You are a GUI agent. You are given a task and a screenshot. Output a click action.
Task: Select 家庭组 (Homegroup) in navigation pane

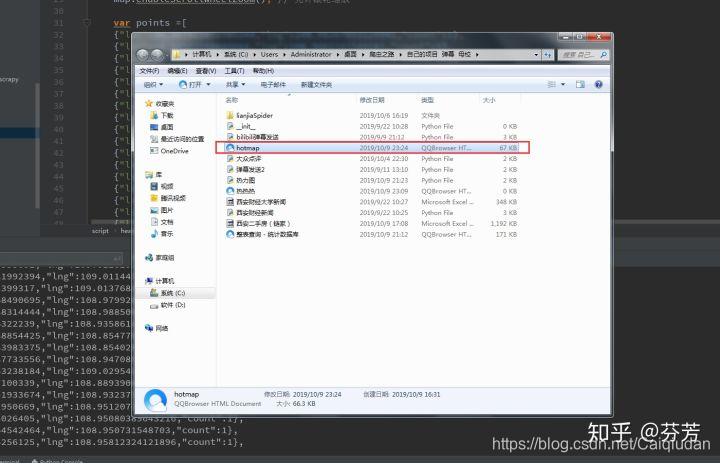[x=159, y=258]
